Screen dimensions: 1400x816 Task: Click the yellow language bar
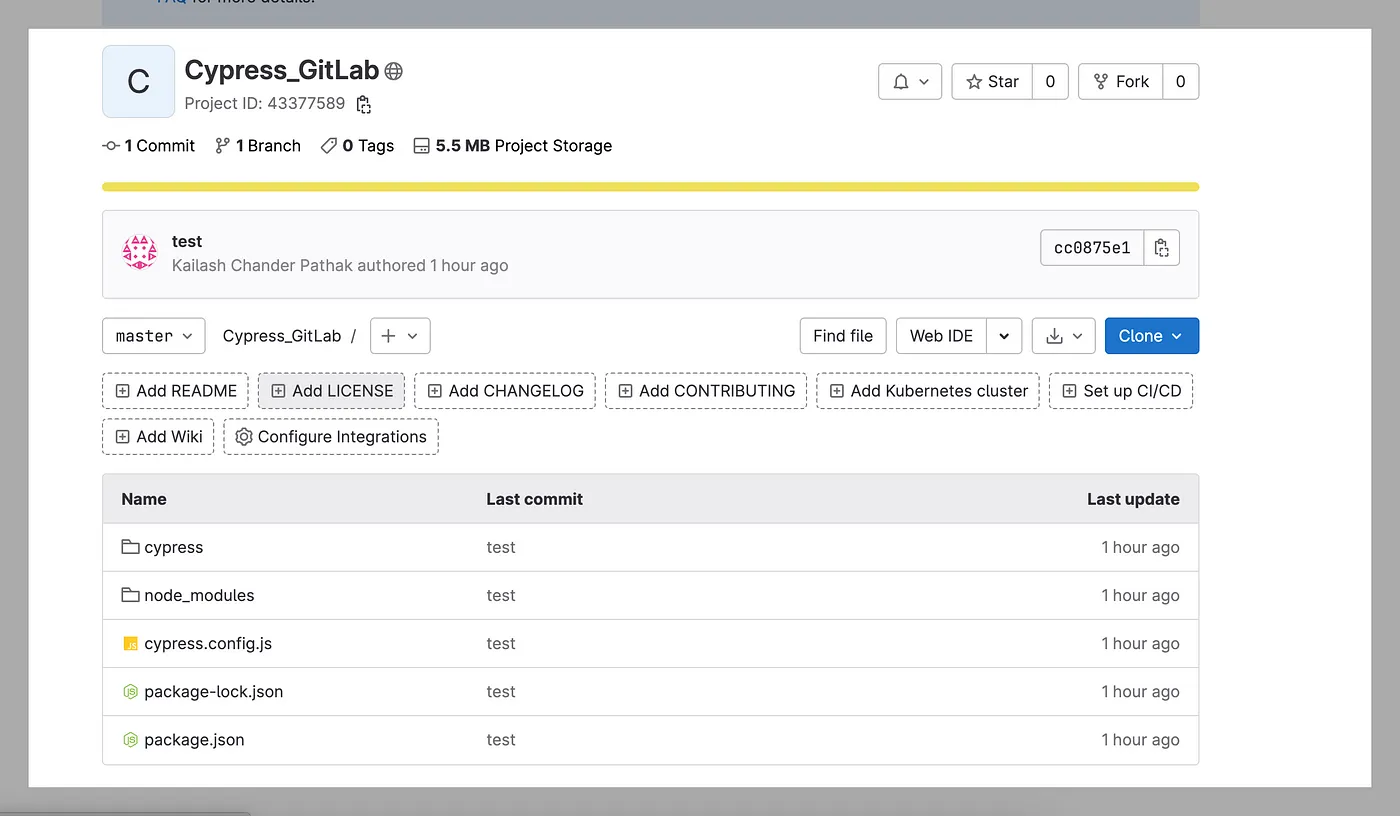(650, 187)
